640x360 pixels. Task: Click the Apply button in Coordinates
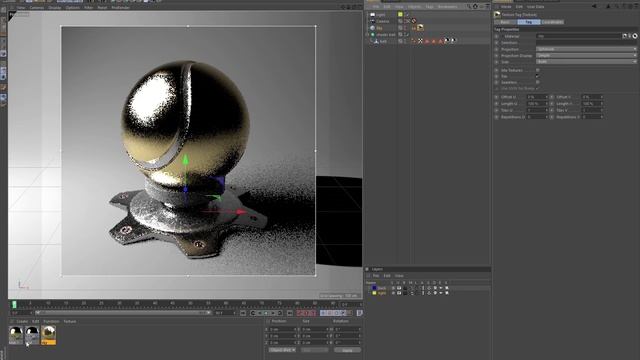pyautogui.click(x=347, y=350)
